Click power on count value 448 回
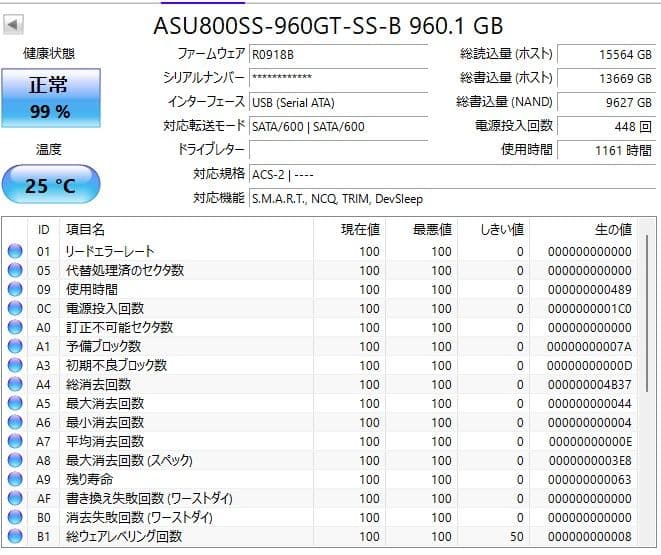661x555 pixels. pyautogui.click(x=606, y=126)
